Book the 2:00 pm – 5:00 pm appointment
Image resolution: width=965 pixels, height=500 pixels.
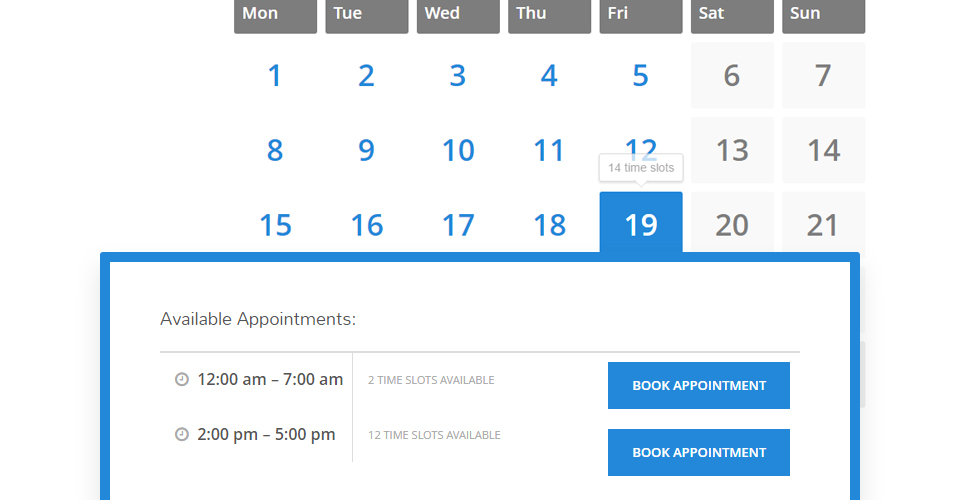(699, 453)
